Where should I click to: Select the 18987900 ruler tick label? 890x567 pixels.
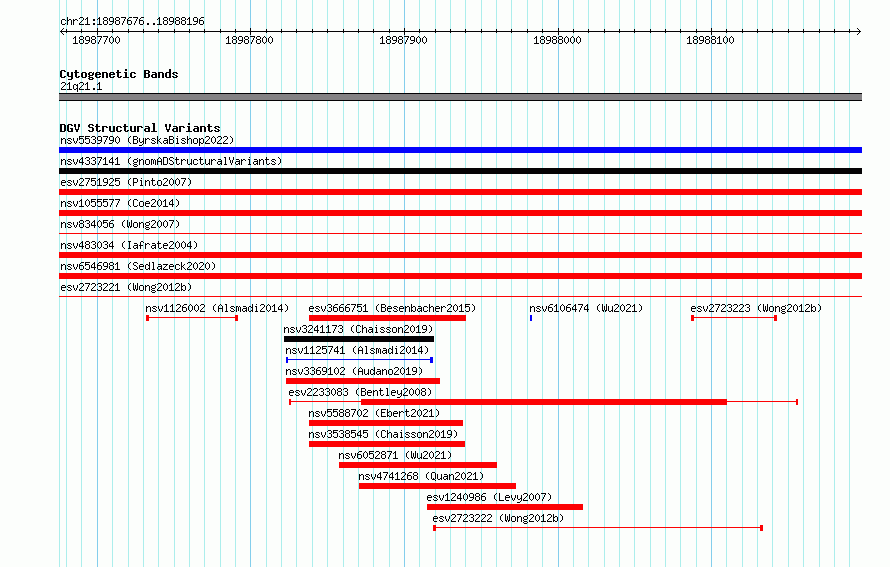click(403, 40)
